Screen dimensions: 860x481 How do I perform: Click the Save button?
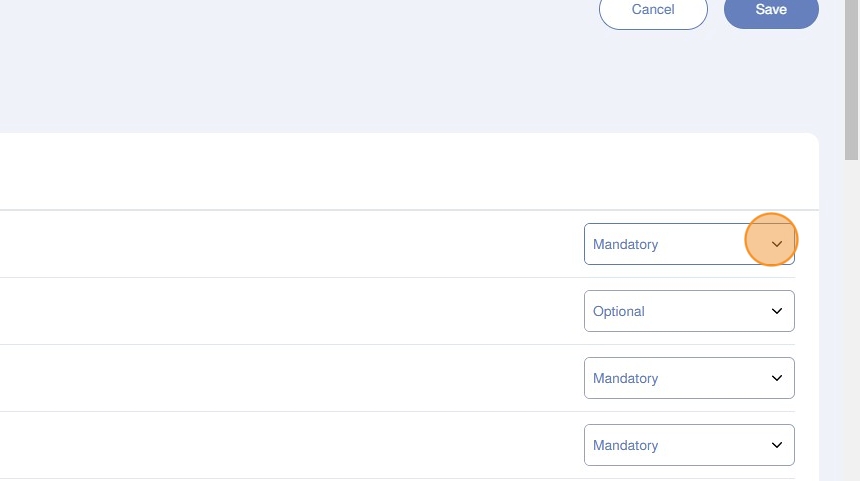(x=771, y=10)
